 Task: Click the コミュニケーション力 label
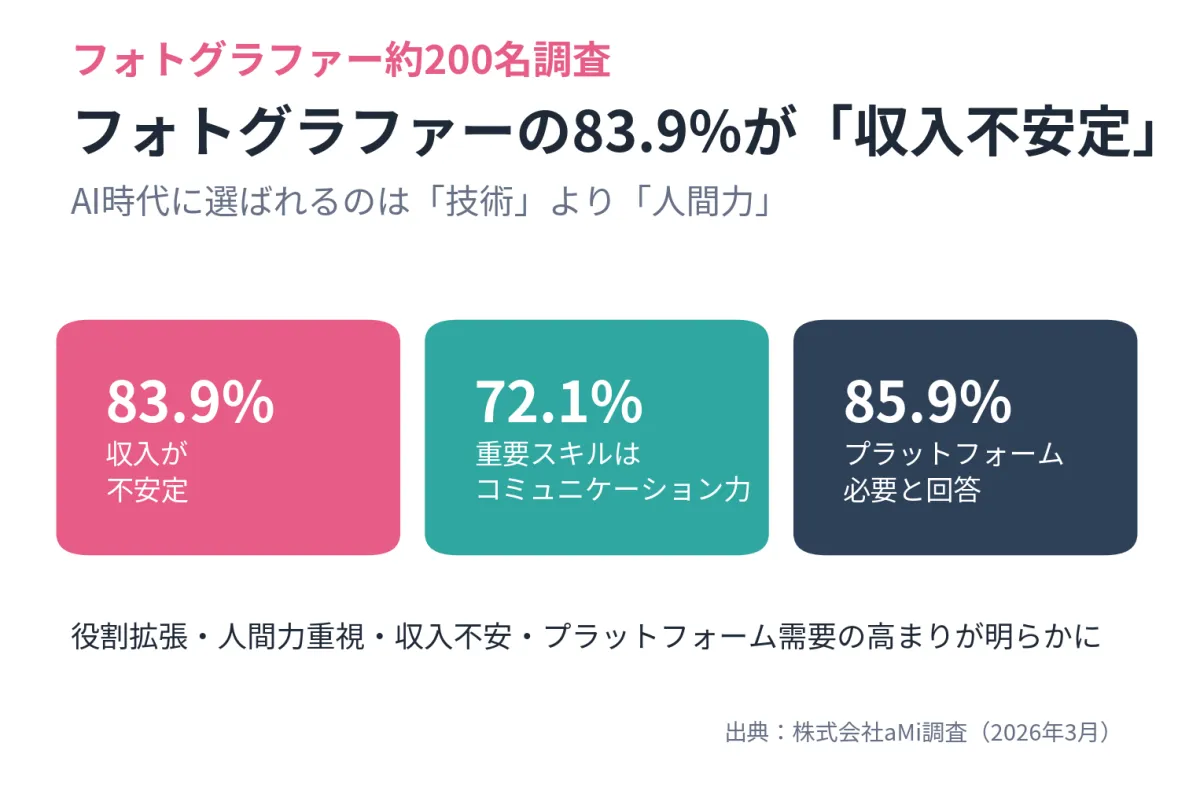[x=612, y=491]
